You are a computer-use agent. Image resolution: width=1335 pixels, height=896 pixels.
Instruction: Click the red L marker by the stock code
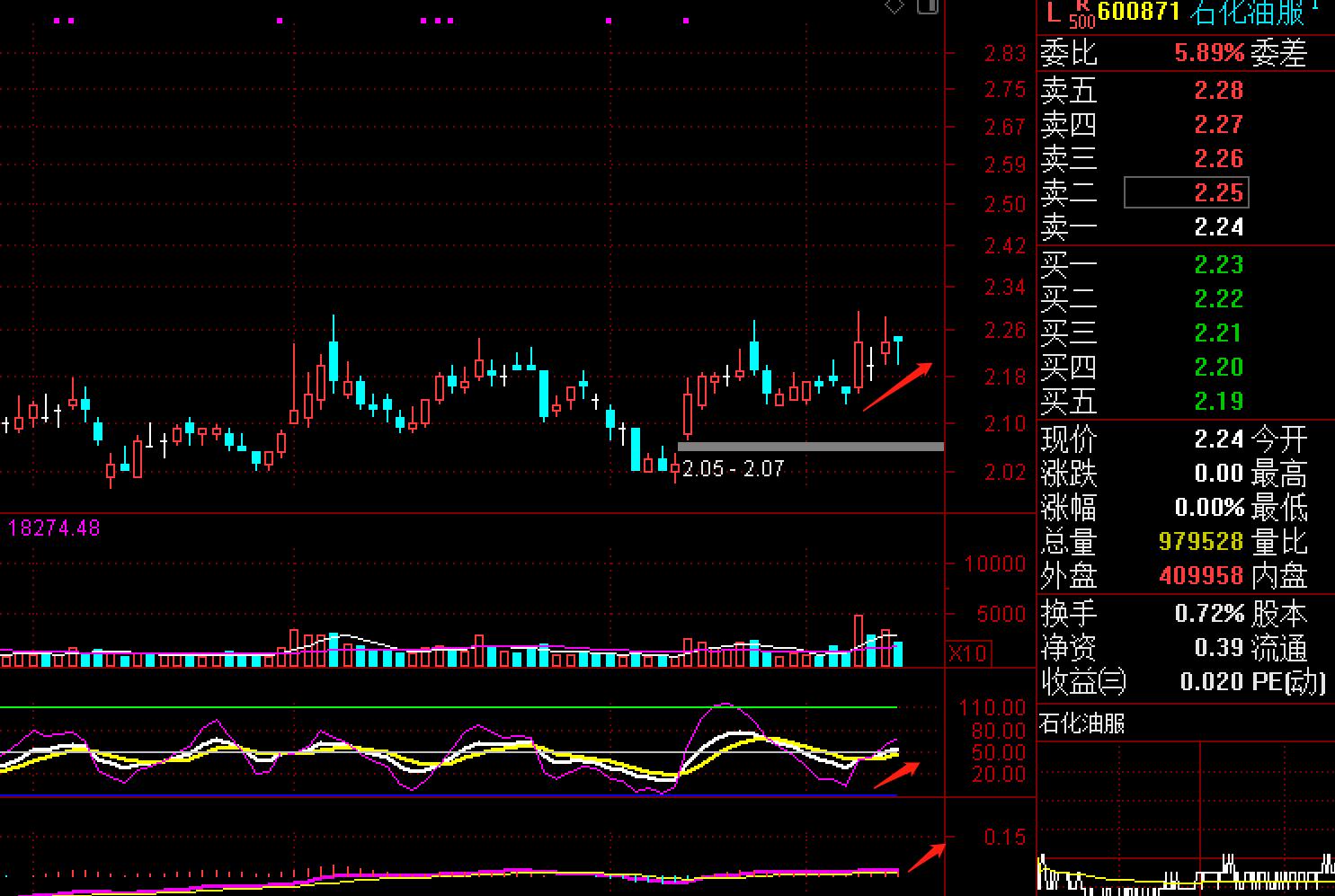[x=1053, y=12]
